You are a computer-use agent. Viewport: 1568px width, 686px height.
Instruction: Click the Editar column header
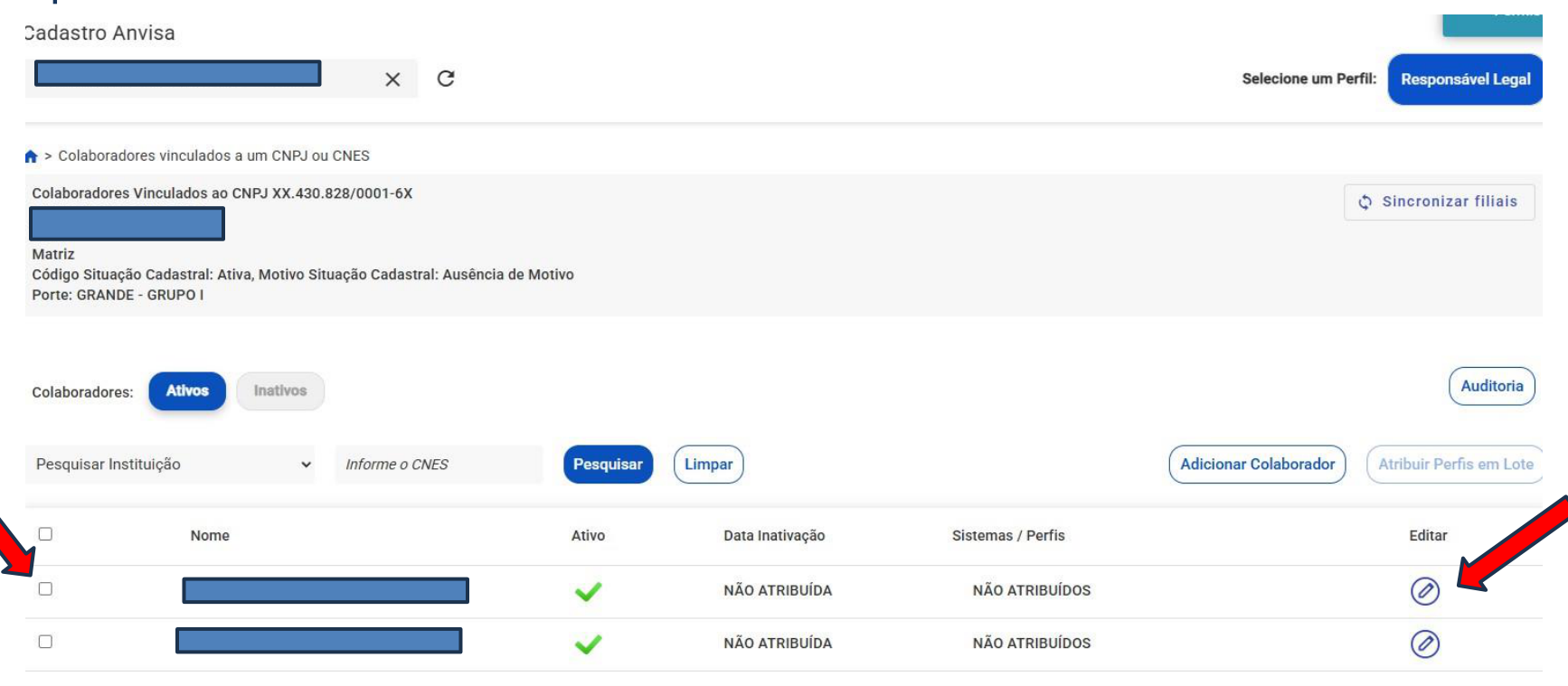click(1428, 536)
